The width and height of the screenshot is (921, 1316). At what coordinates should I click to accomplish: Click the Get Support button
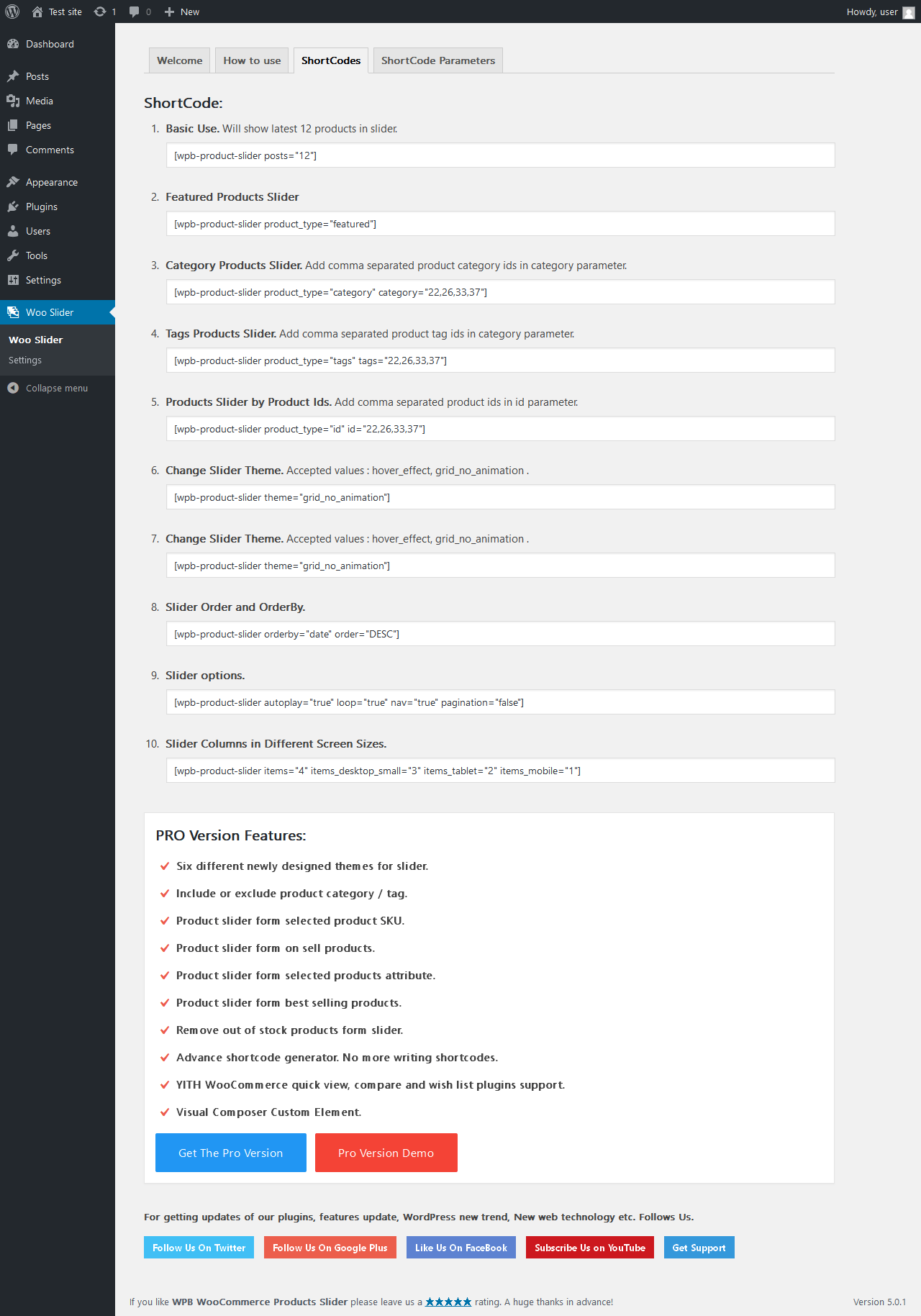click(699, 1248)
